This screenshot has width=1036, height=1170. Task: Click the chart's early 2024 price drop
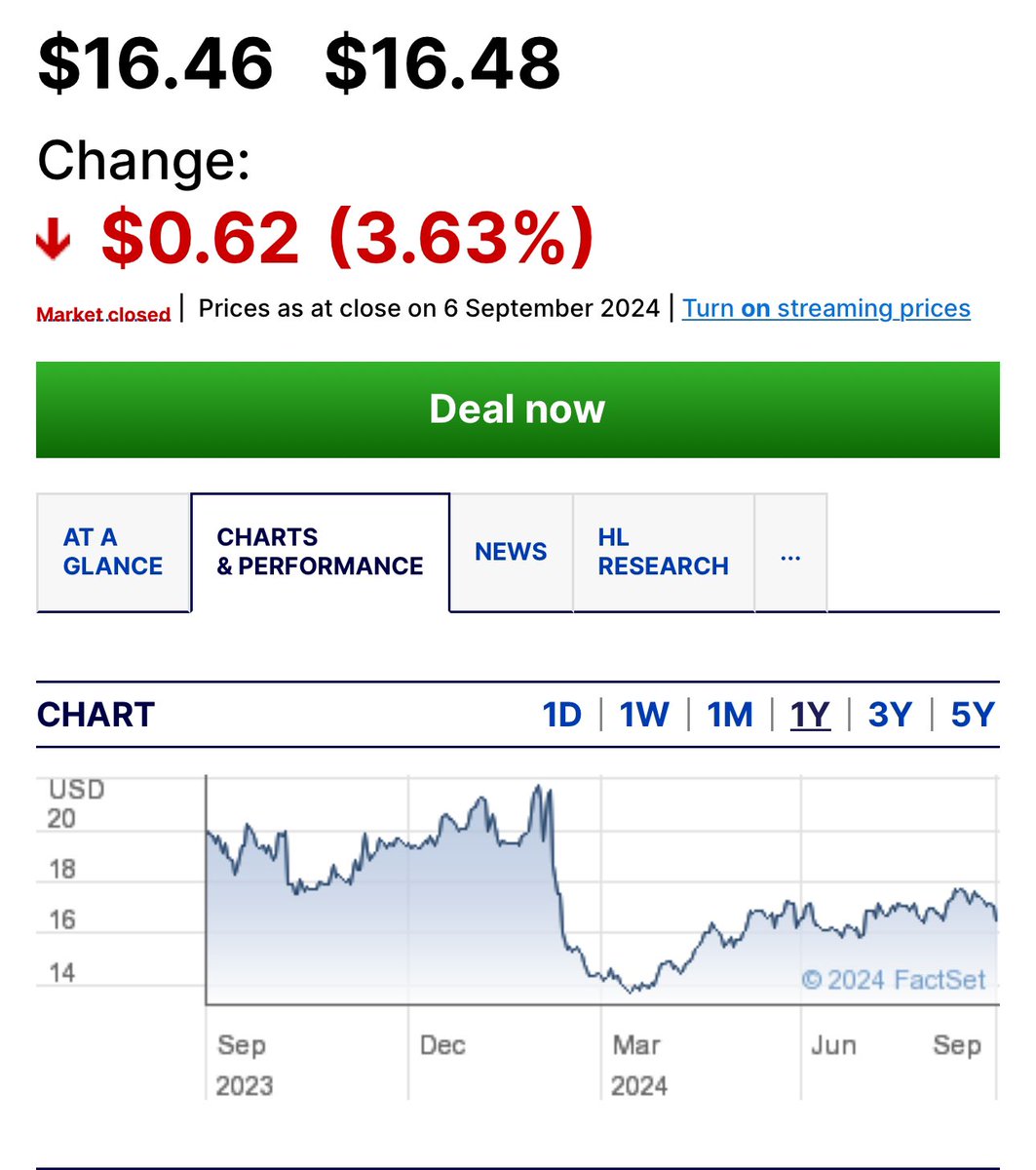click(557, 877)
